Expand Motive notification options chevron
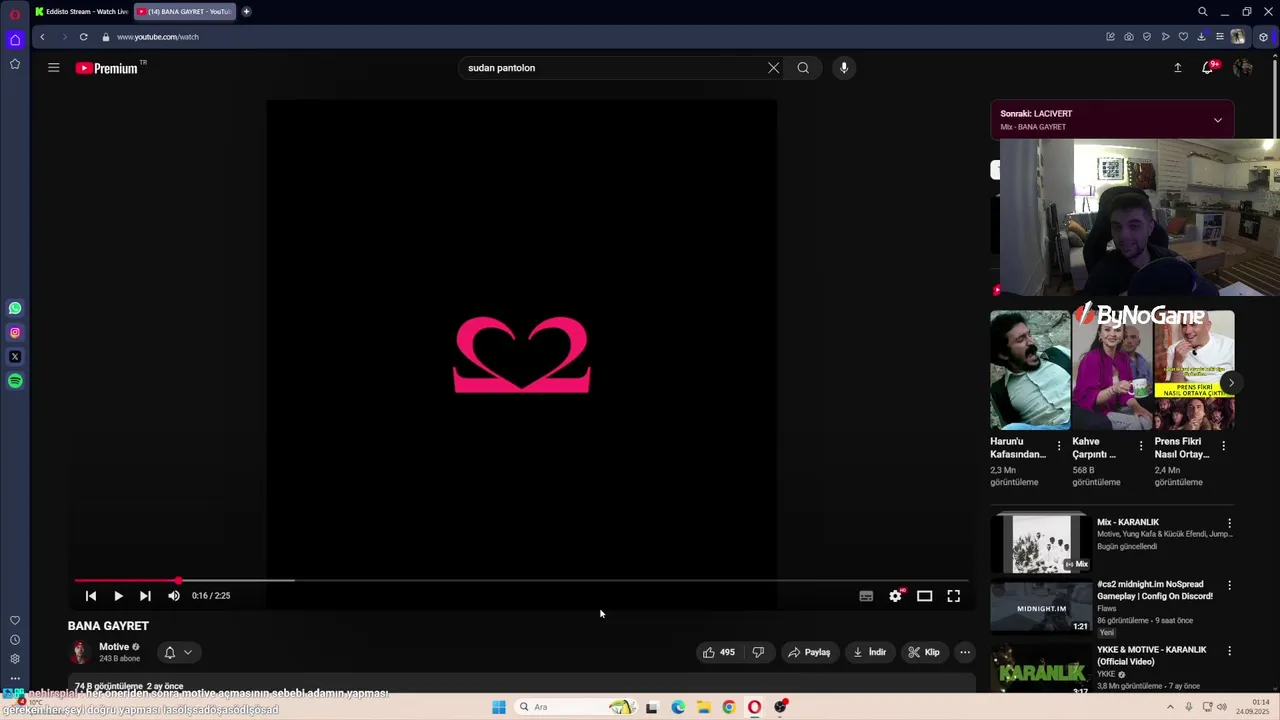 [x=188, y=652]
